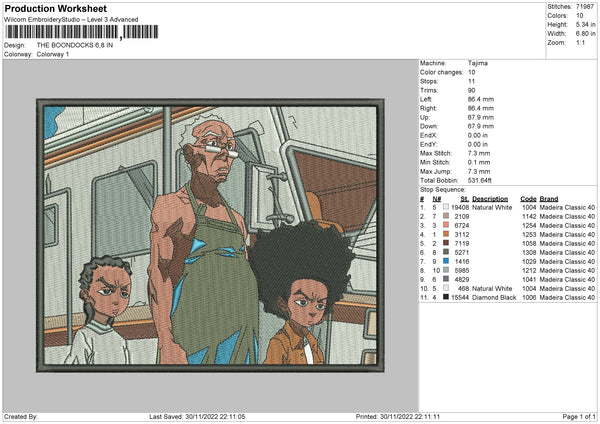Viewport: 600px width, 424px height.
Task: Click the color swatch for stop 2 (2109)
Action: pyautogui.click(x=446, y=216)
